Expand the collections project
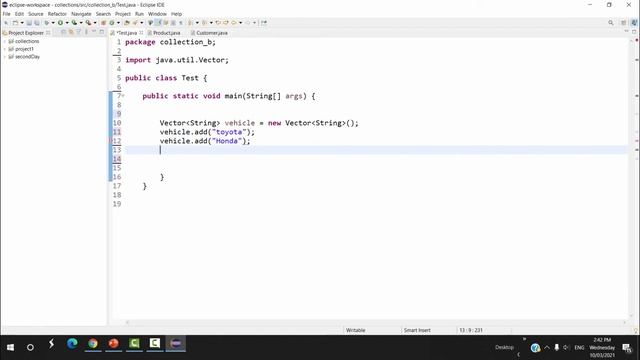Viewport: 640px width, 360px height. coord(4,41)
